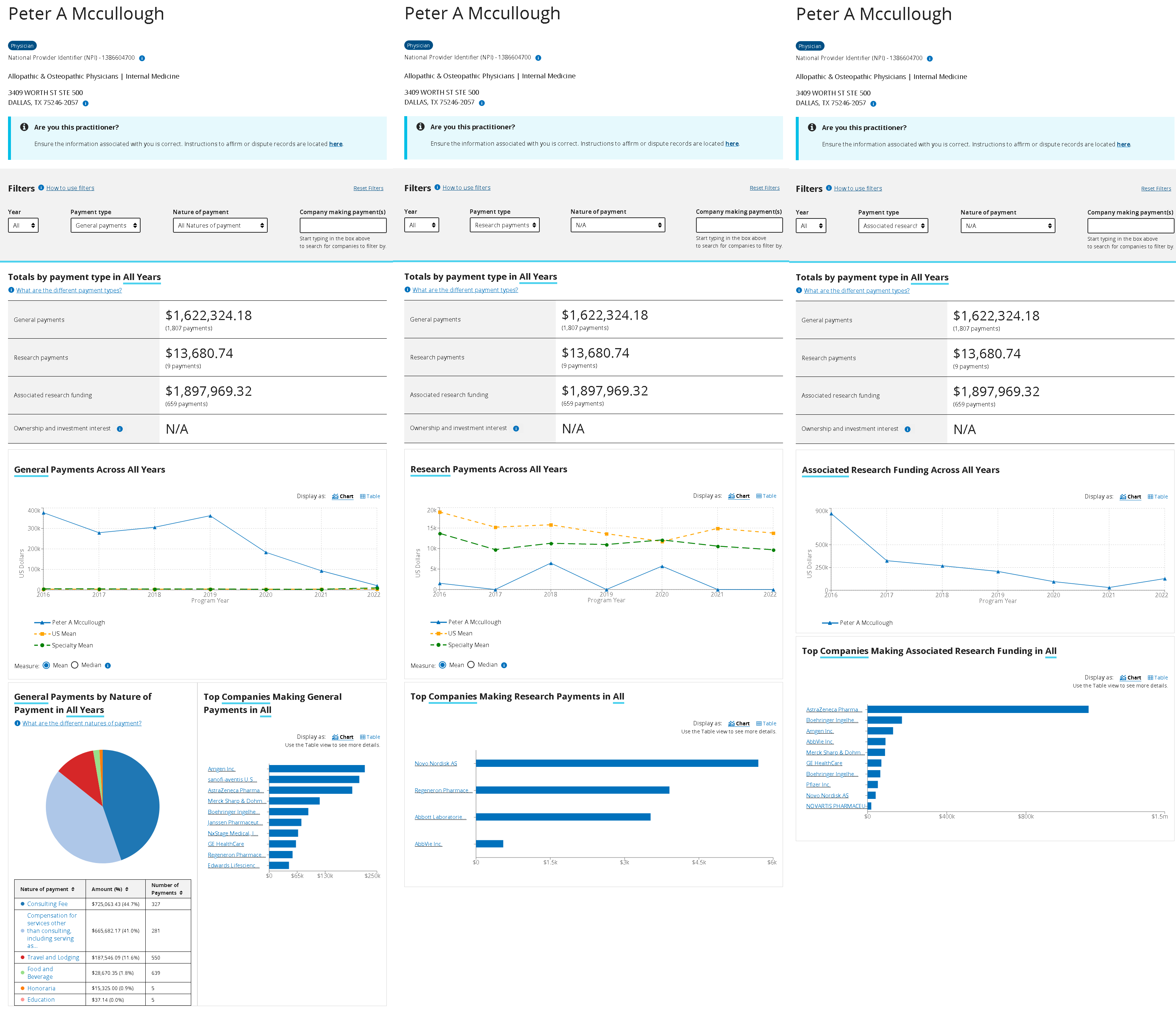
Task: Click AstraZeneca Pharma bar in associated research chart
Action: (978, 709)
